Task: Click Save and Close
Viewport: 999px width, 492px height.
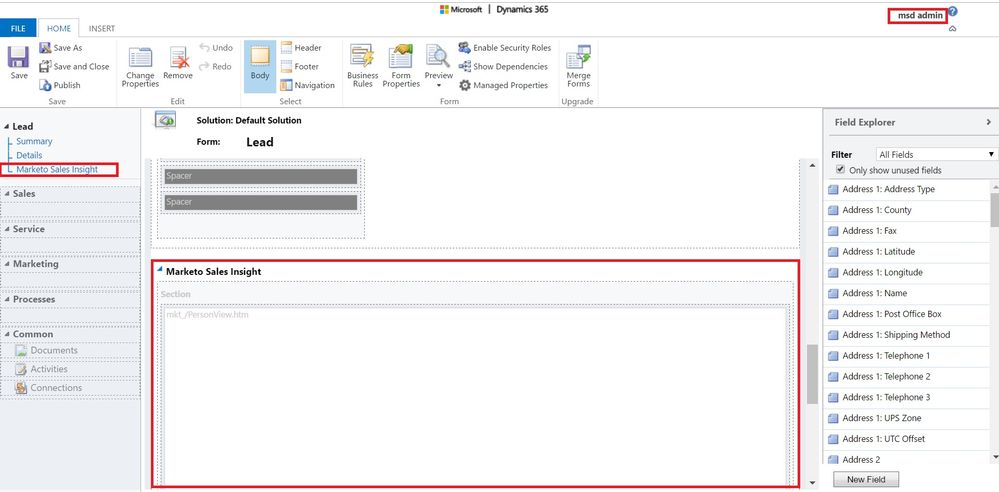Action: pyautogui.click(x=74, y=66)
